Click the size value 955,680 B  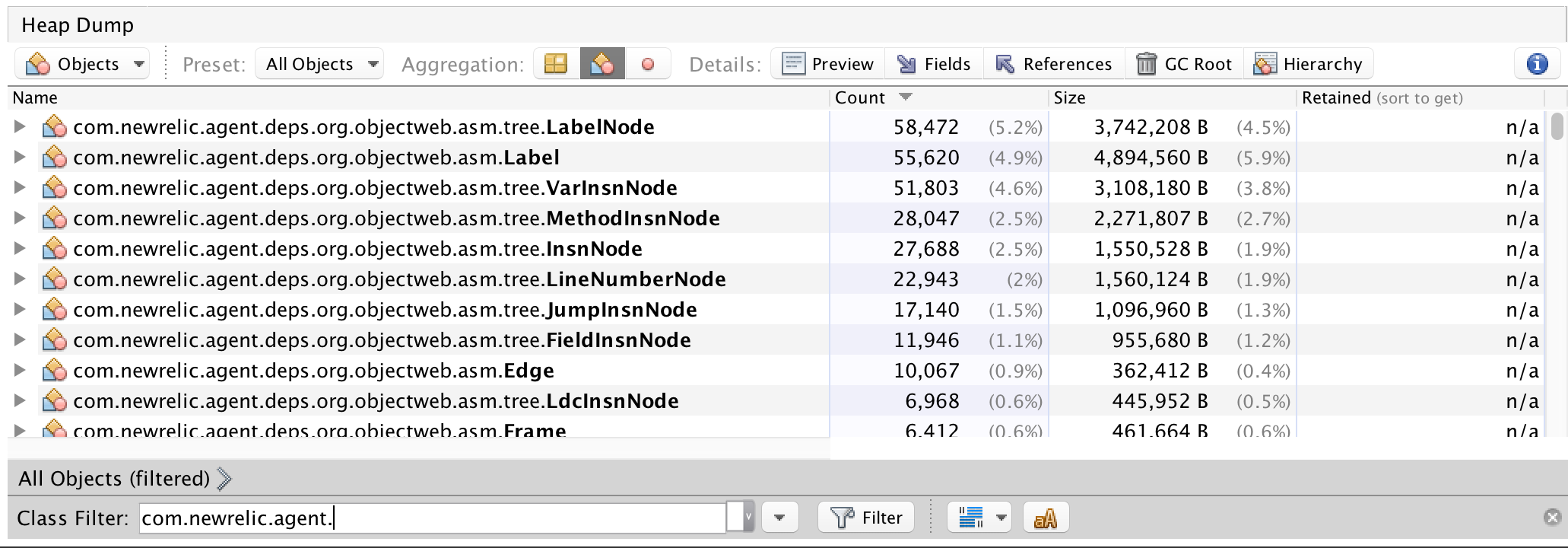click(1160, 340)
